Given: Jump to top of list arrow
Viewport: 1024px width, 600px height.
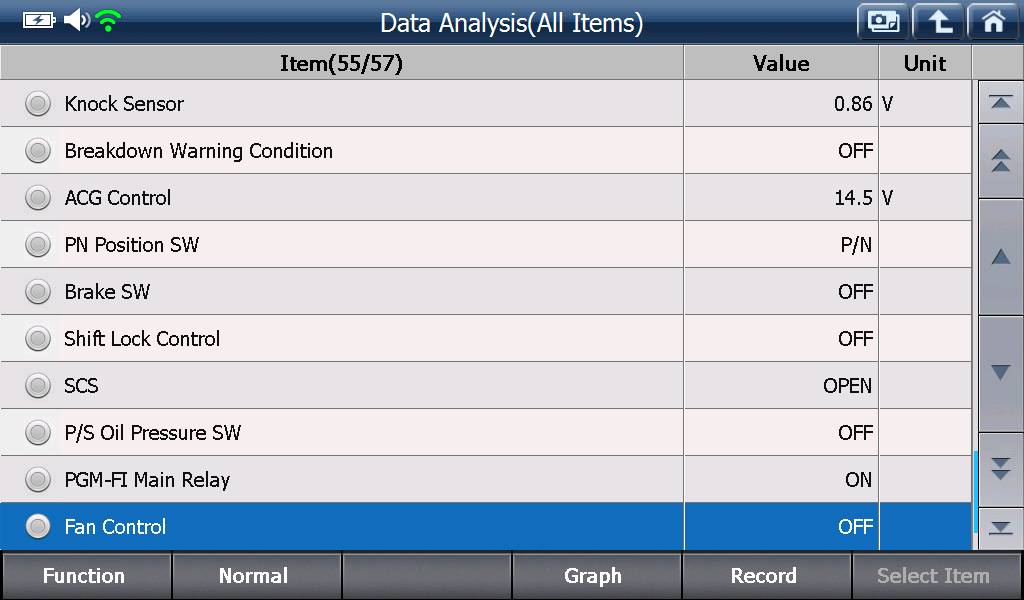Looking at the screenshot, I should [x=1000, y=102].
